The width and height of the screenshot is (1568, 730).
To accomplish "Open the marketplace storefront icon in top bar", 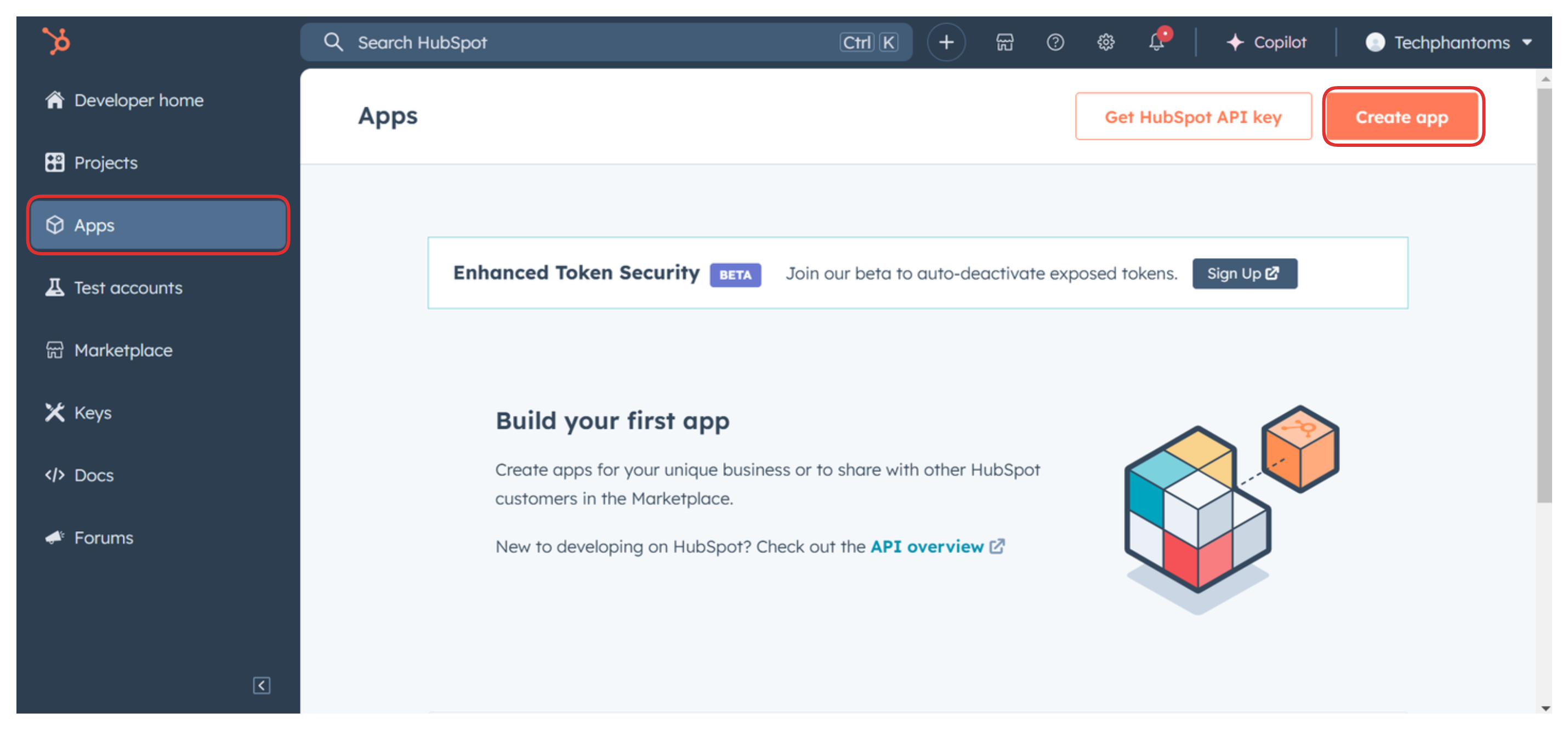I will tap(1004, 42).
